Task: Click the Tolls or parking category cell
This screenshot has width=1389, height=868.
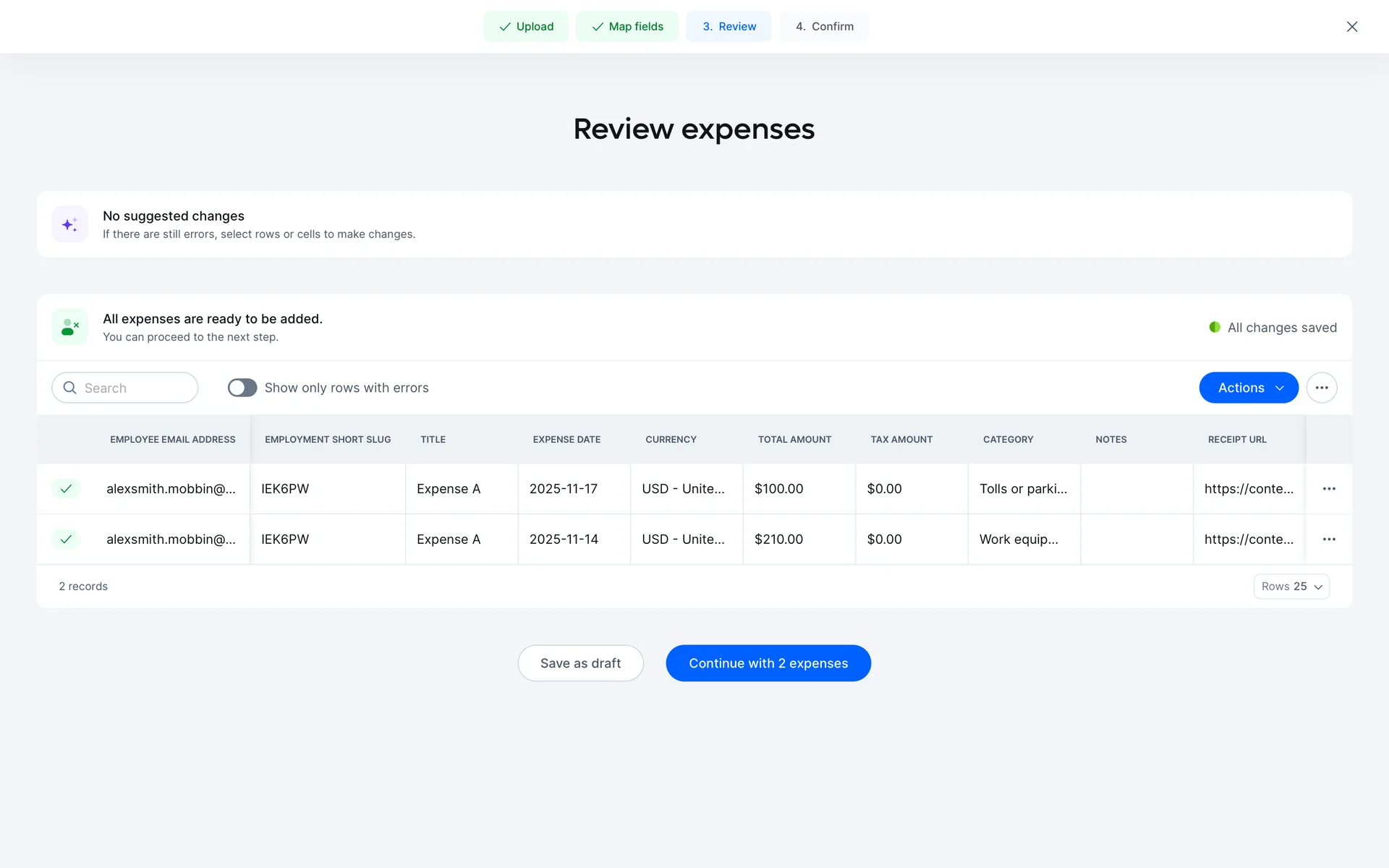Action: (x=1023, y=489)
